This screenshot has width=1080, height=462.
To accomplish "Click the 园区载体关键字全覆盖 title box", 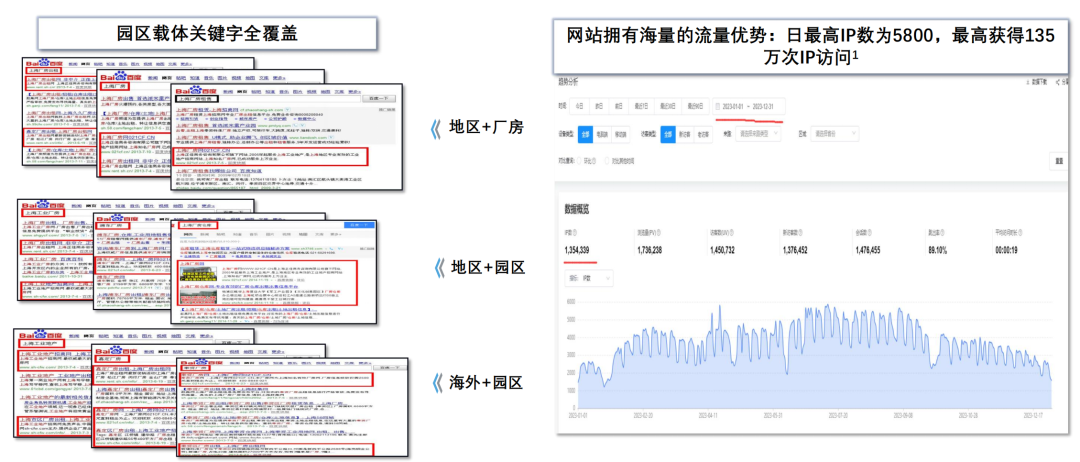I will (207, 33).
